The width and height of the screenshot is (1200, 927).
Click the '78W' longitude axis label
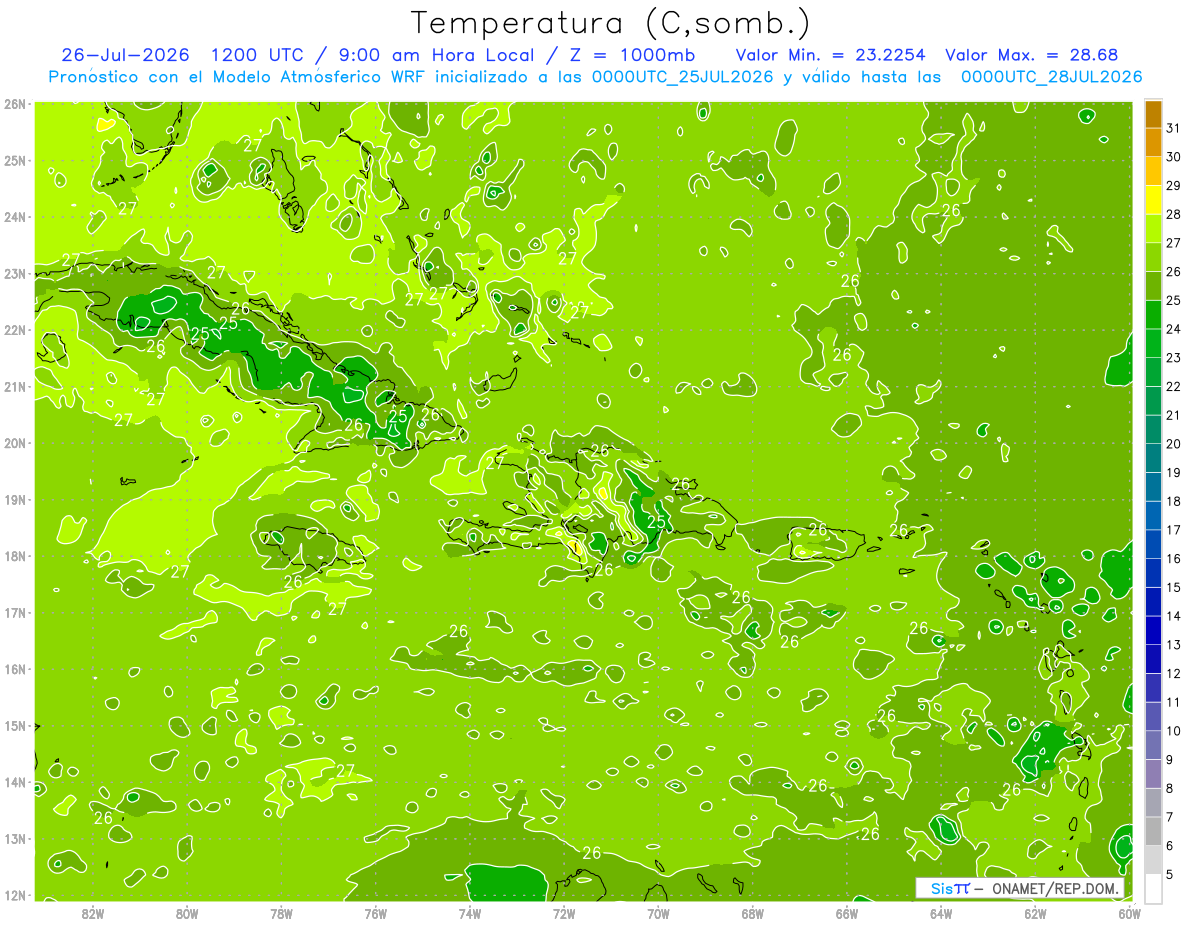pyautogui.click(x=281, y=913)
